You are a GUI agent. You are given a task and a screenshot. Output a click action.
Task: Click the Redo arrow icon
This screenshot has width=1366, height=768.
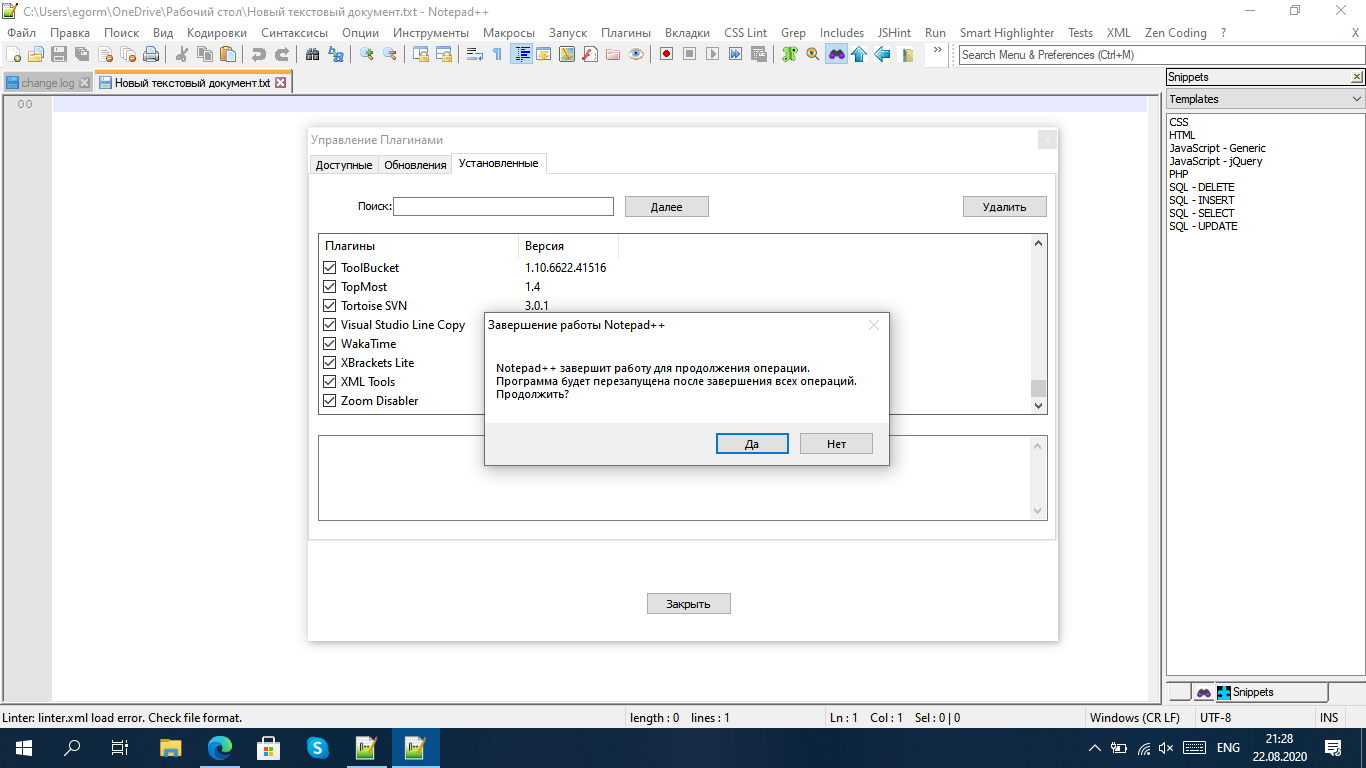tap(283, 54)
